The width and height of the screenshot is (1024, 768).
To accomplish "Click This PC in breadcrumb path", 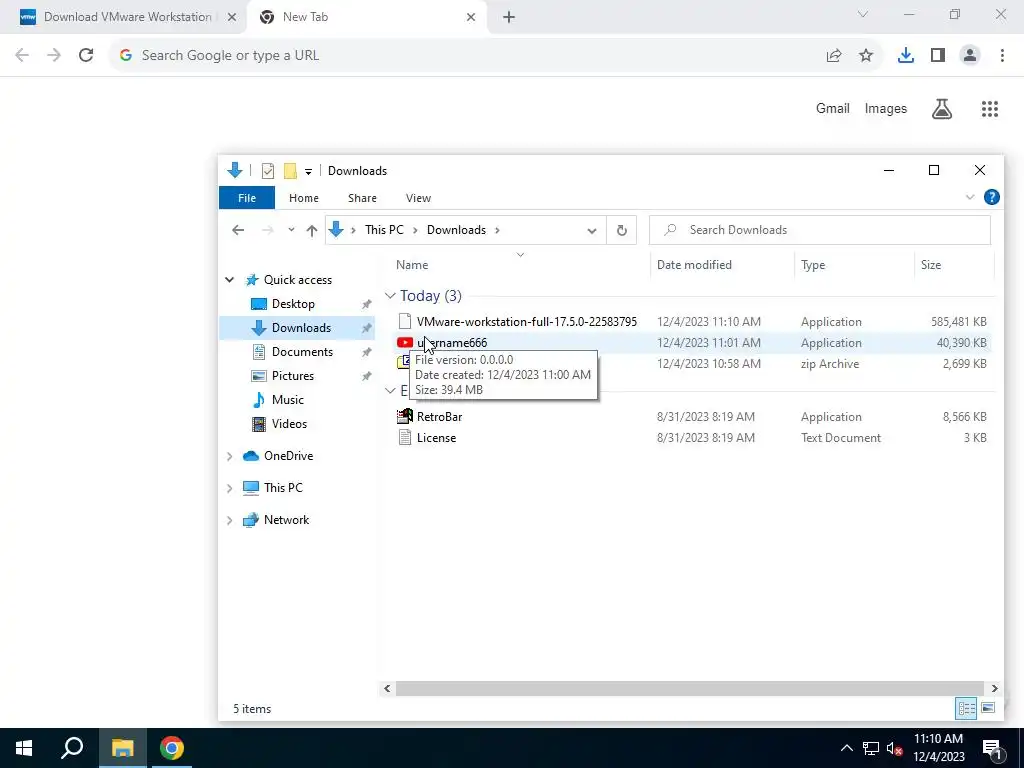I will [x=384, y=230].
